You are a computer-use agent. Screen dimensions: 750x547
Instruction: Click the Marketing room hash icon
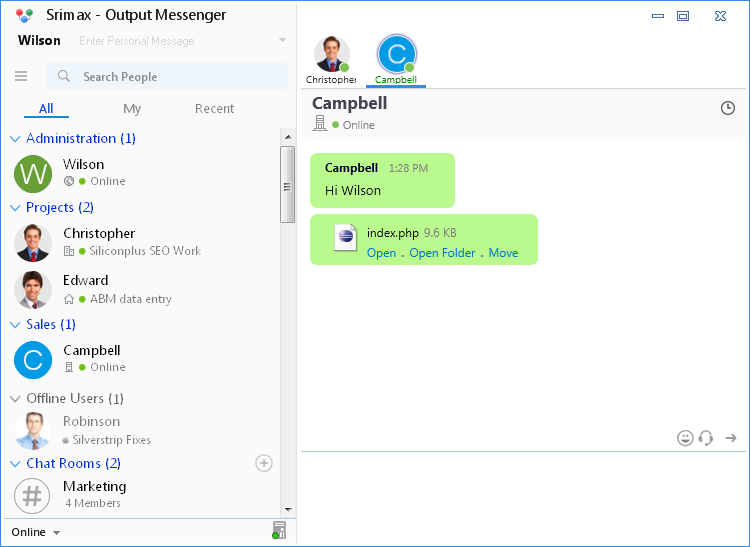coord(32,495)
